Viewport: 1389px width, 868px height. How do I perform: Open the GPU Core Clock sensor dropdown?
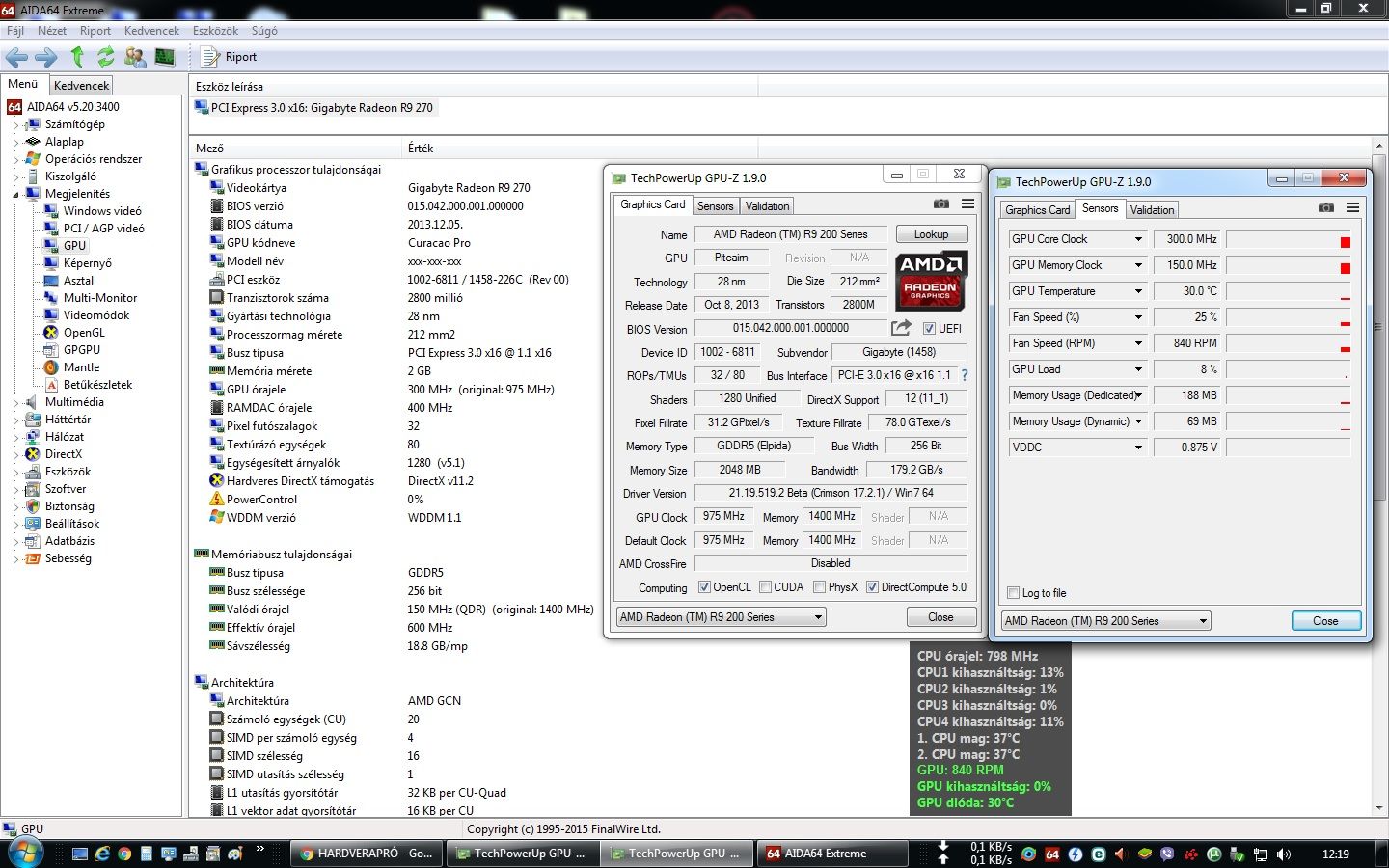pyautogui.click(x=1138, y=239)
